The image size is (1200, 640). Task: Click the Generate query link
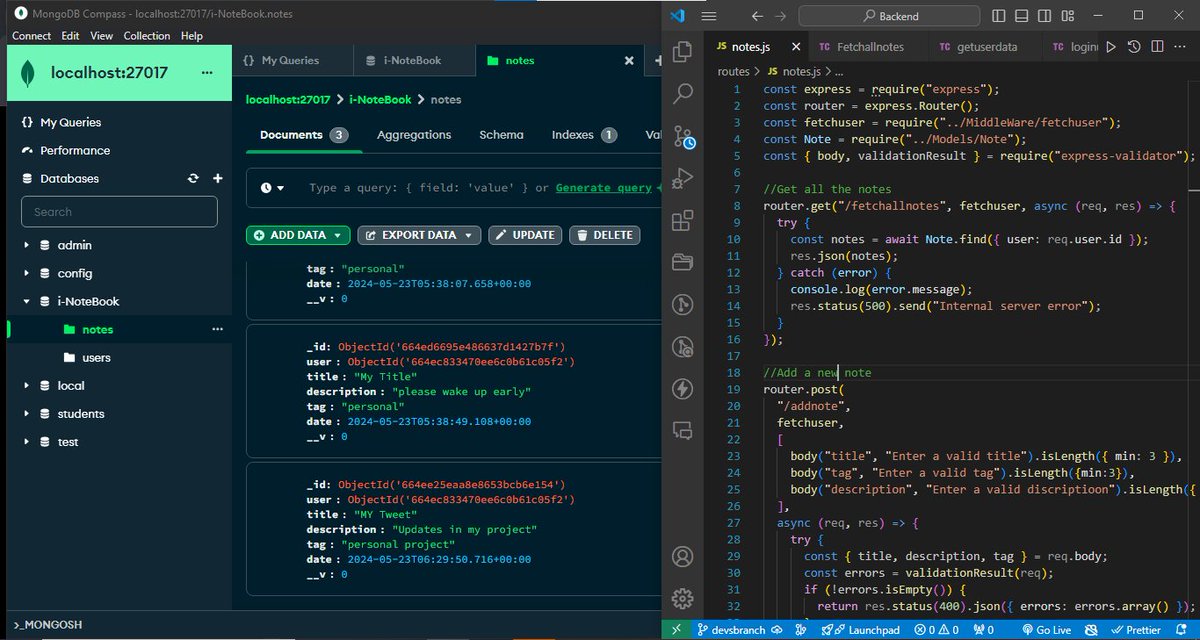click(x=603, y=188)
